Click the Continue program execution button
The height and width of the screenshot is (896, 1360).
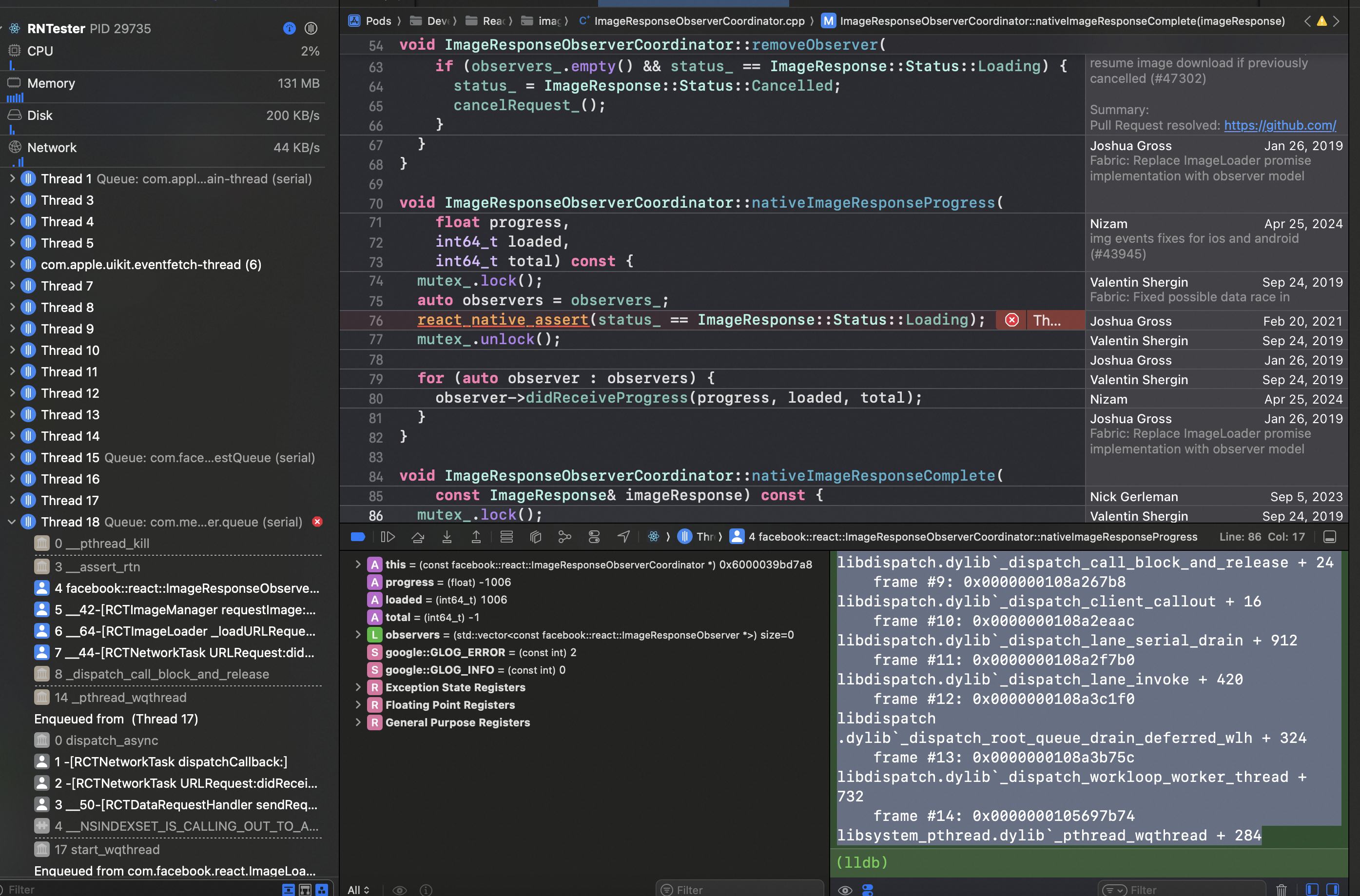click(x=388, y=537)
